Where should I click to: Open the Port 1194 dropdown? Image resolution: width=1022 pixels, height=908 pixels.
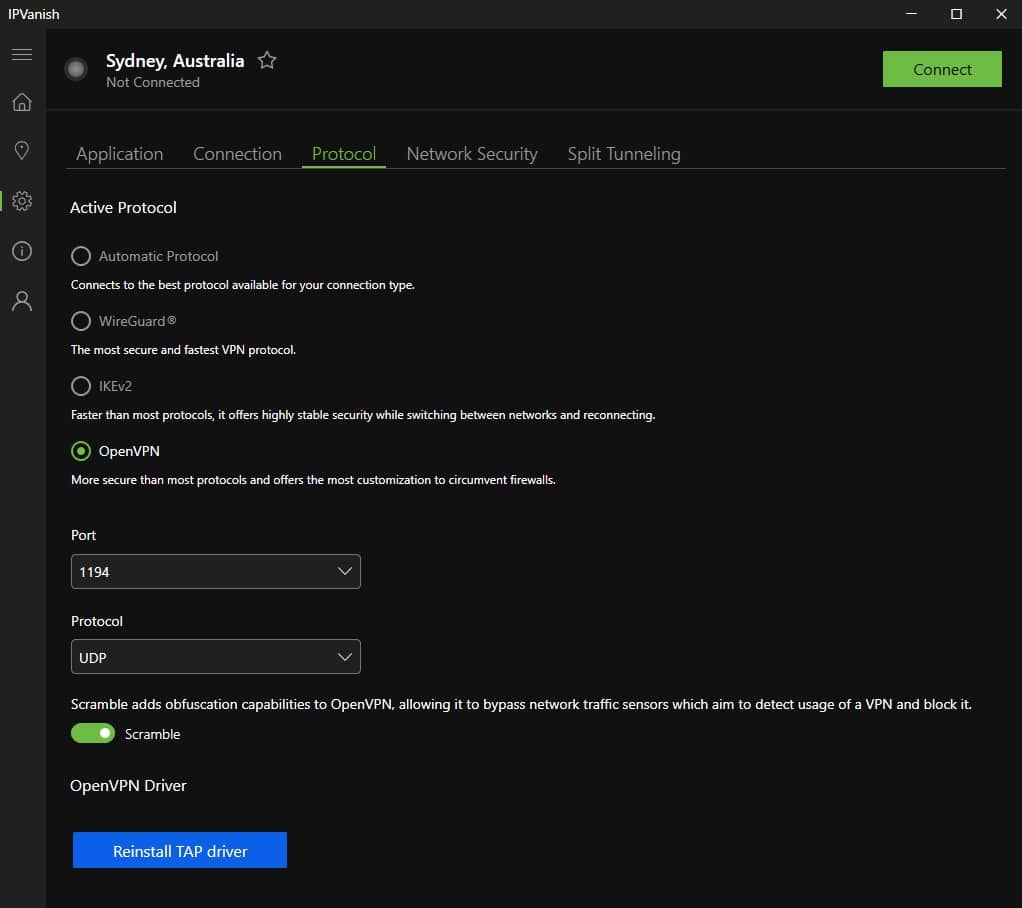tap(215, 572)
